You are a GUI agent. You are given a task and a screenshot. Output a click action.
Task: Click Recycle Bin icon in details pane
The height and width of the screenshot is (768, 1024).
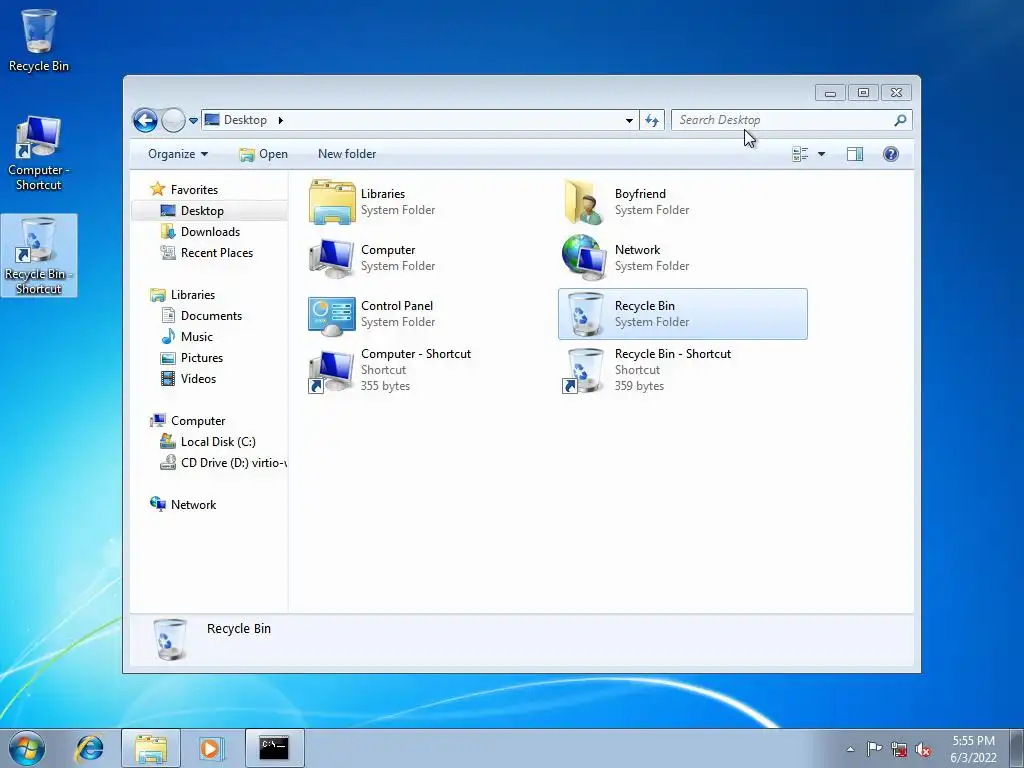click(x=170, y=639)
